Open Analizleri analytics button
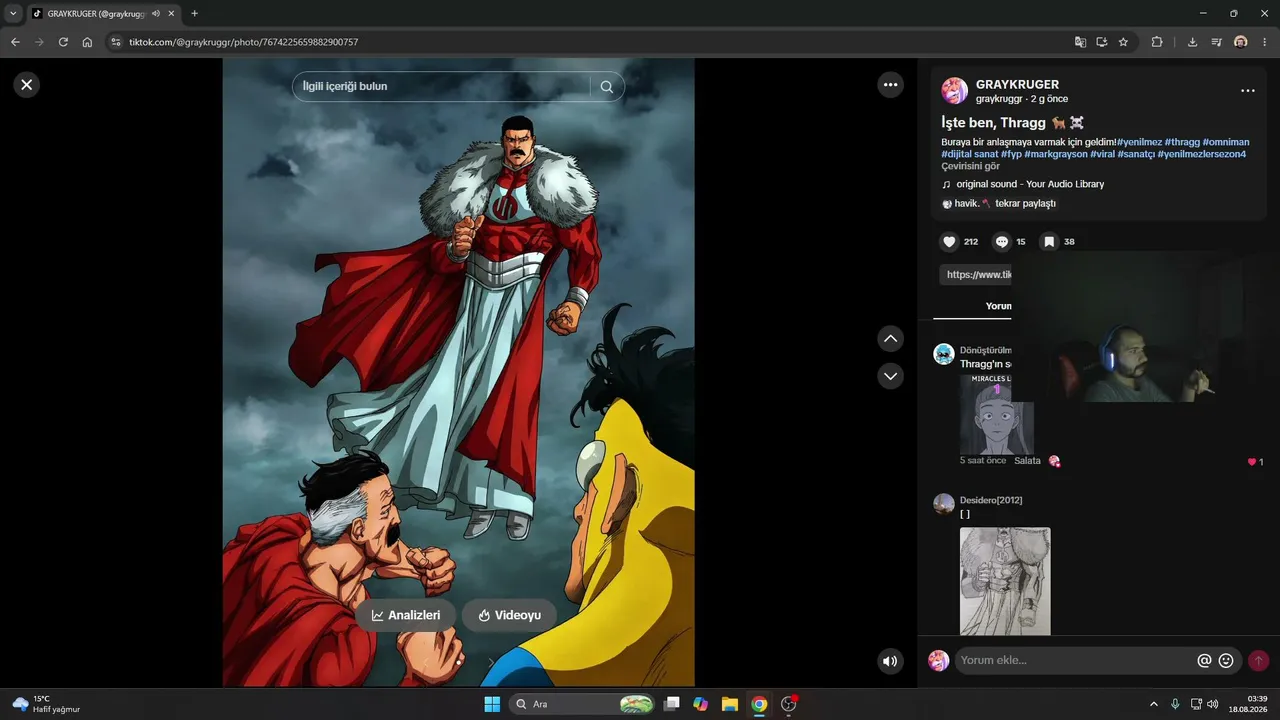1280x720 pixels. point(405,615)
